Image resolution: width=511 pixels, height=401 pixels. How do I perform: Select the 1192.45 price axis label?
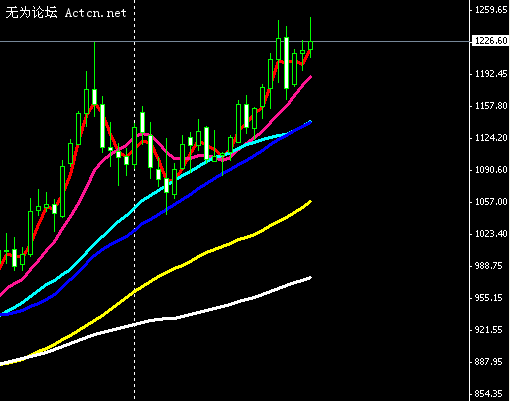(491, 74)
